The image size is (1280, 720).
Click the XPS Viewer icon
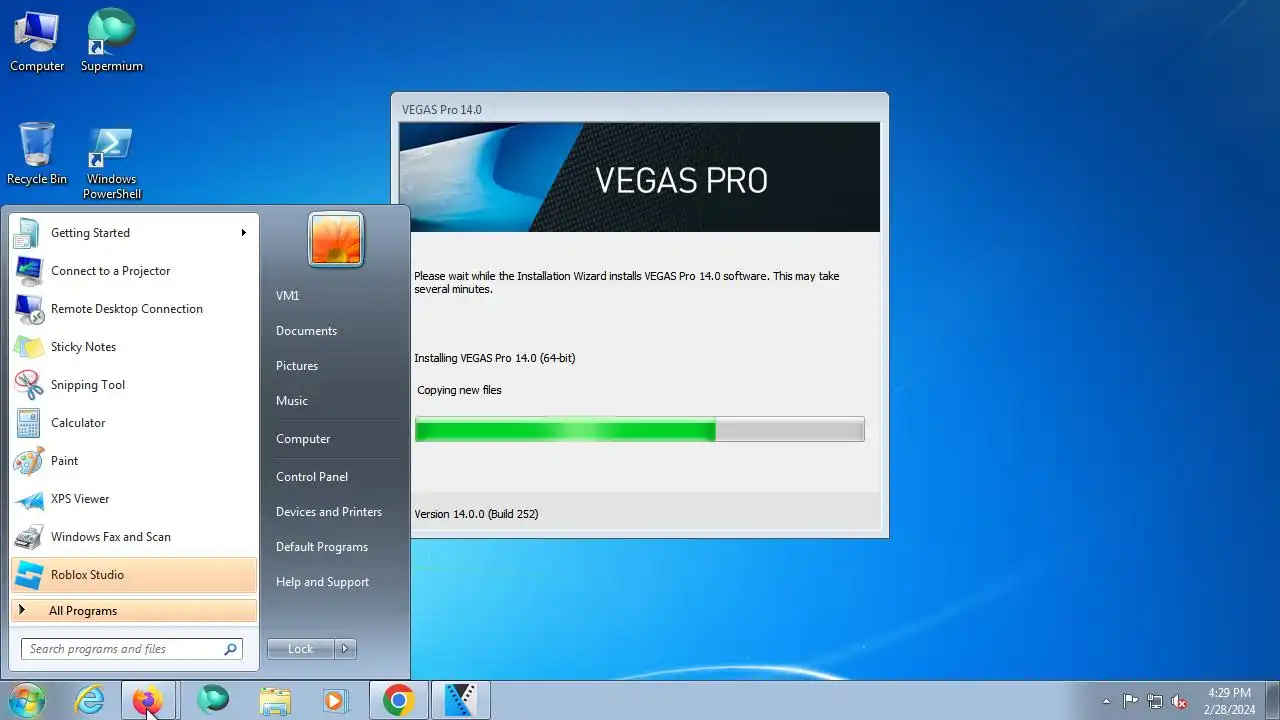[28, 499]
